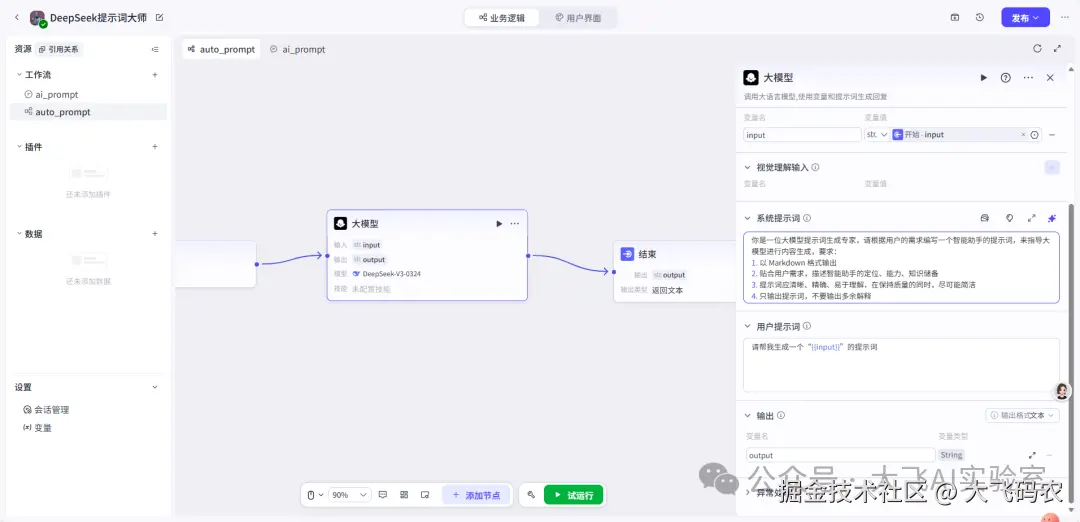Open the str type dropdown for input

[x=877, y=135]
